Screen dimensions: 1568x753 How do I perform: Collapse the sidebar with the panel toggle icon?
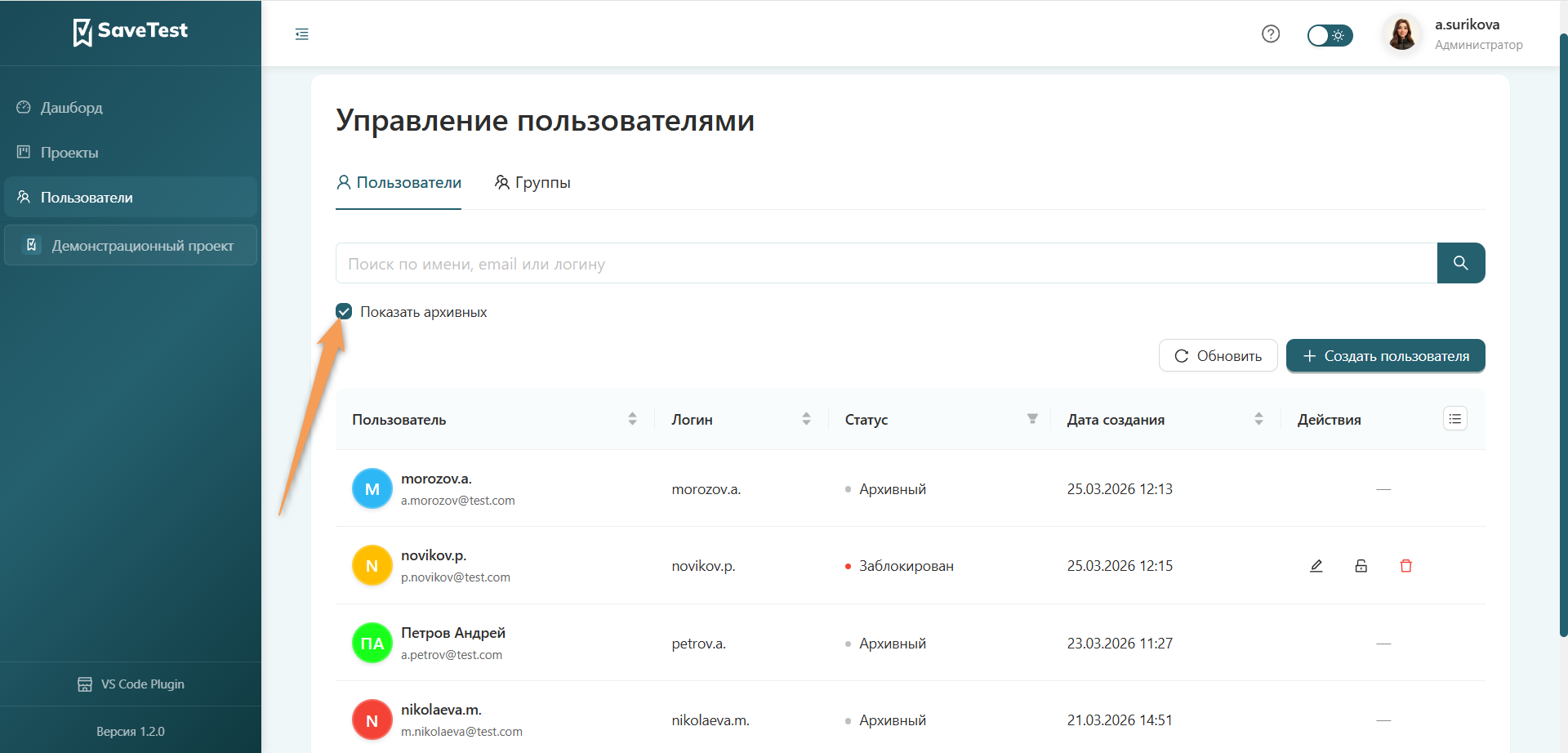(x=301, y=33)
